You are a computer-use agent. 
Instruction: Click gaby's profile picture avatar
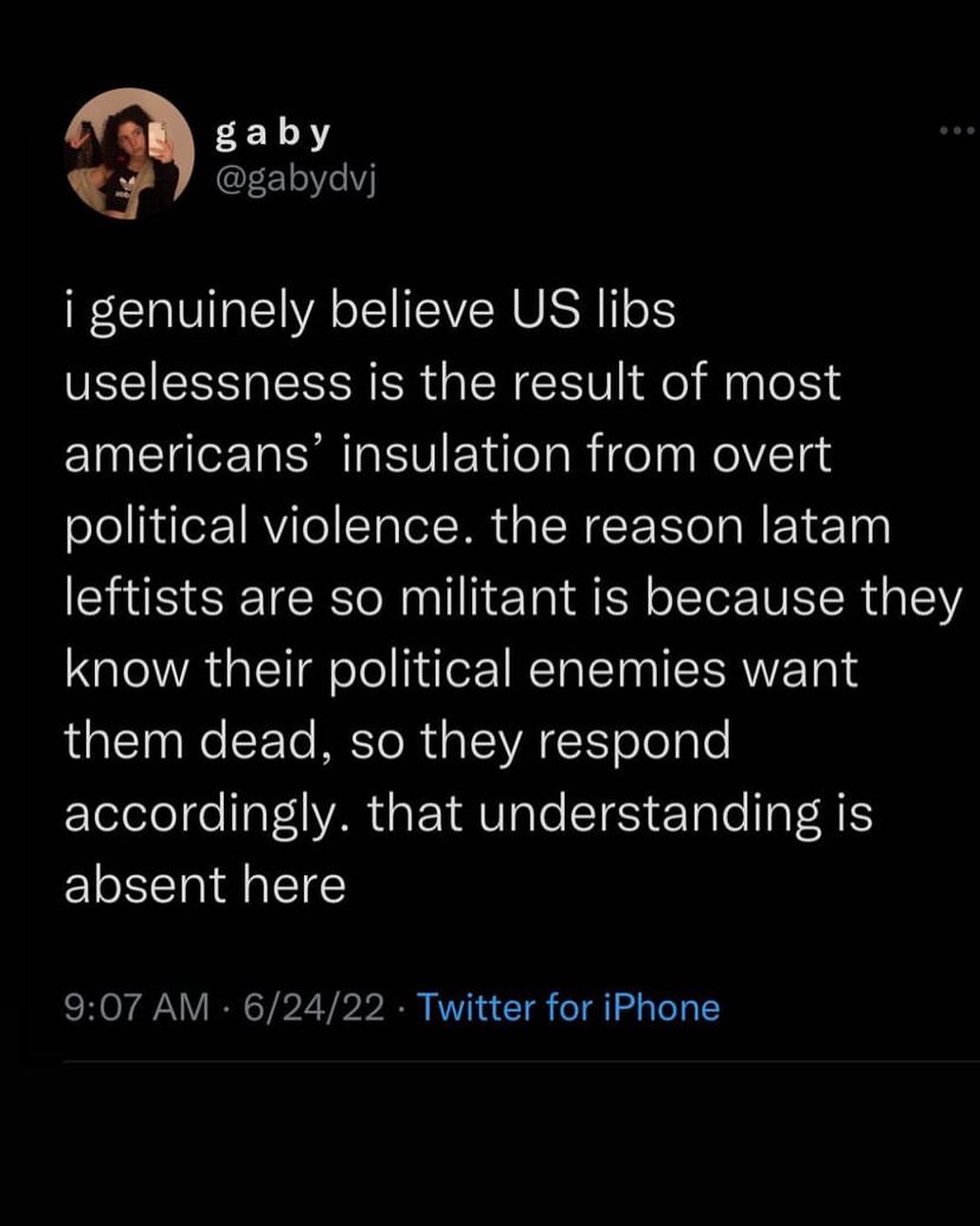point(129,155)
